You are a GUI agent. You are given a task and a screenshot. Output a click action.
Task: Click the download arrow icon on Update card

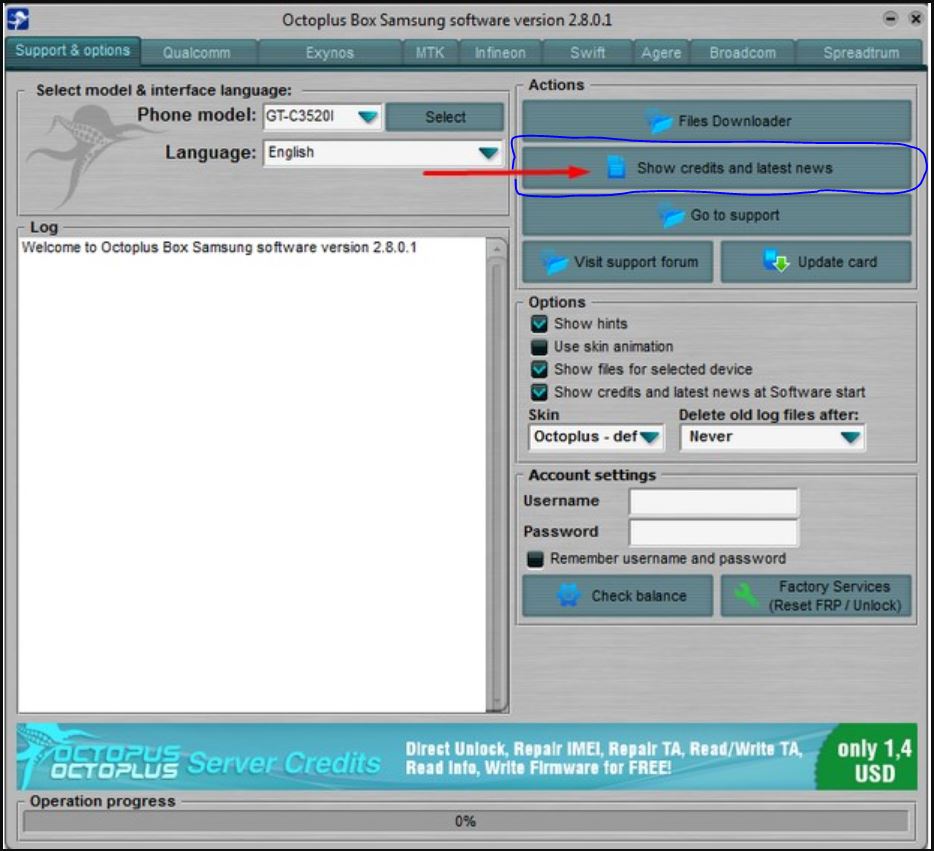pos(776,261)
